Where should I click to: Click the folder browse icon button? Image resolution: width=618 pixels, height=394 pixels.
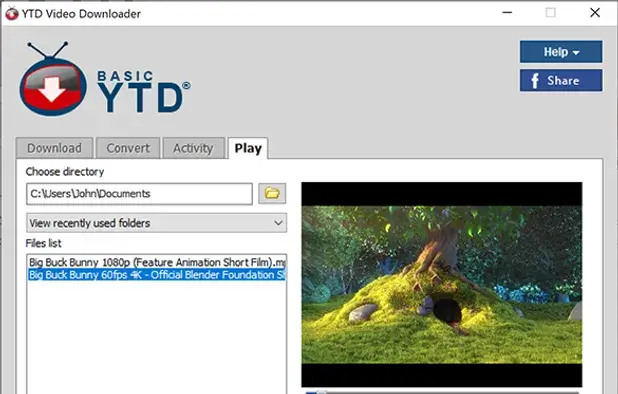point(272,193)
